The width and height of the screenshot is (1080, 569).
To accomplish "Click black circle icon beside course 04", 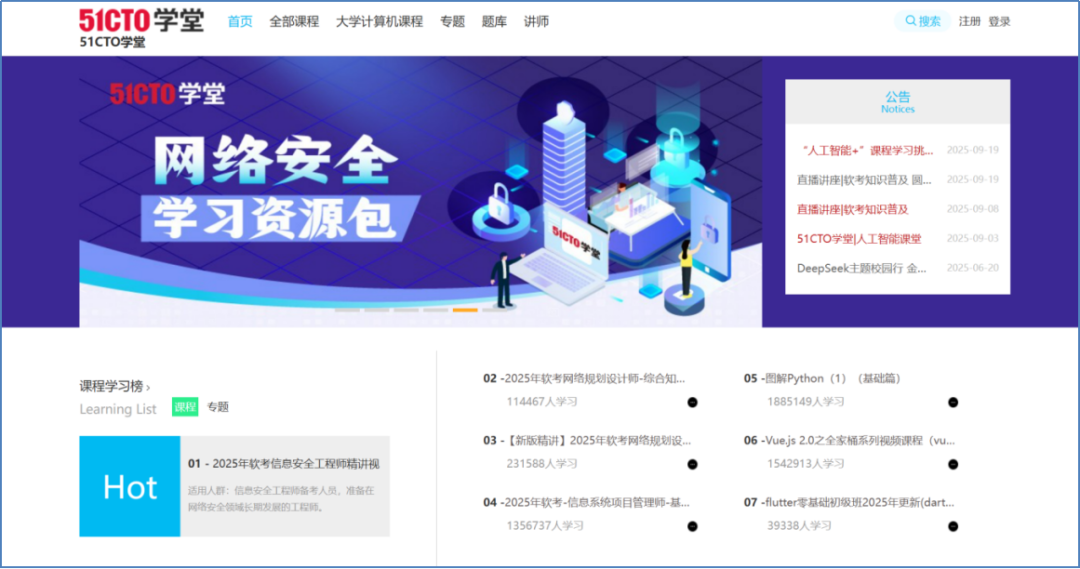I will [692, 526].
